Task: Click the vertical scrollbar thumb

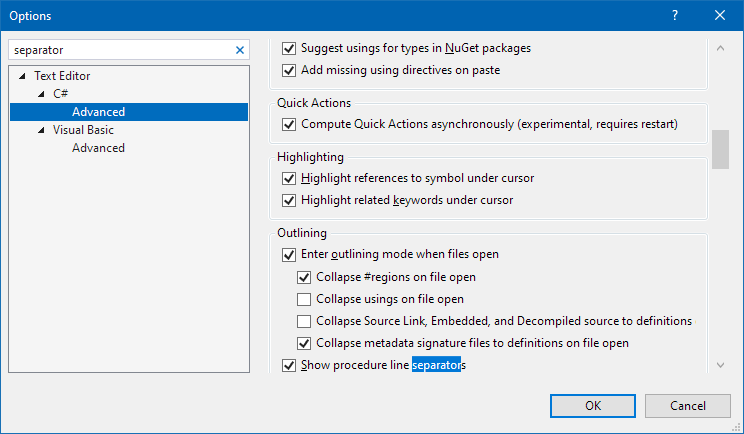Action: pyautogui.click(x=720, y=150)
